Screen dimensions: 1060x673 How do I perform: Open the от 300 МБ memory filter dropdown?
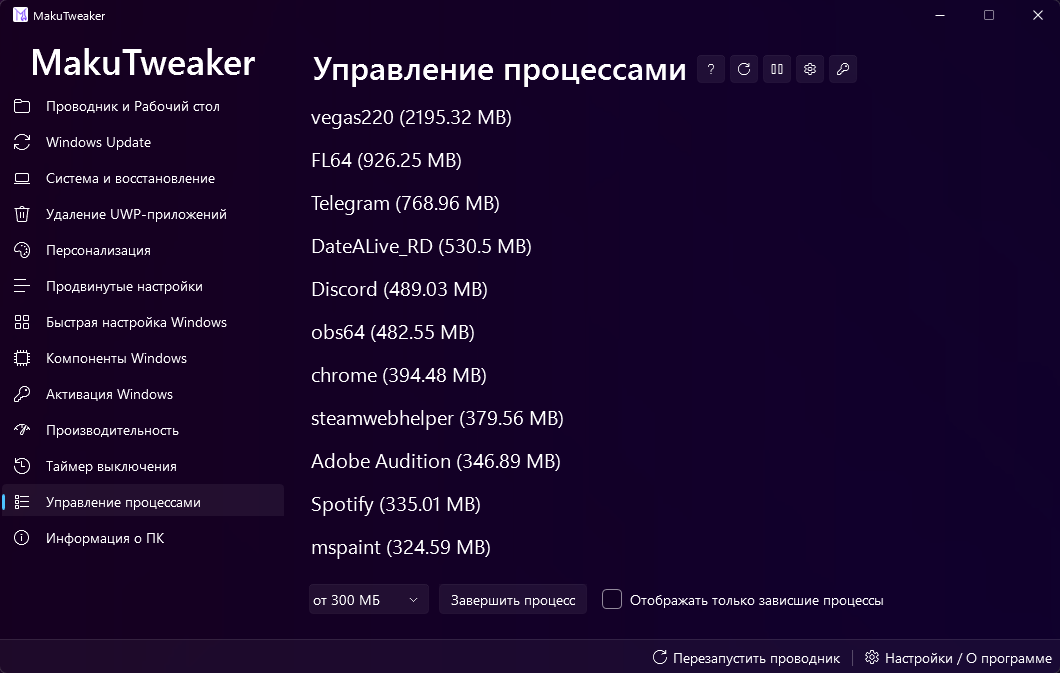[x=368, y=599]
